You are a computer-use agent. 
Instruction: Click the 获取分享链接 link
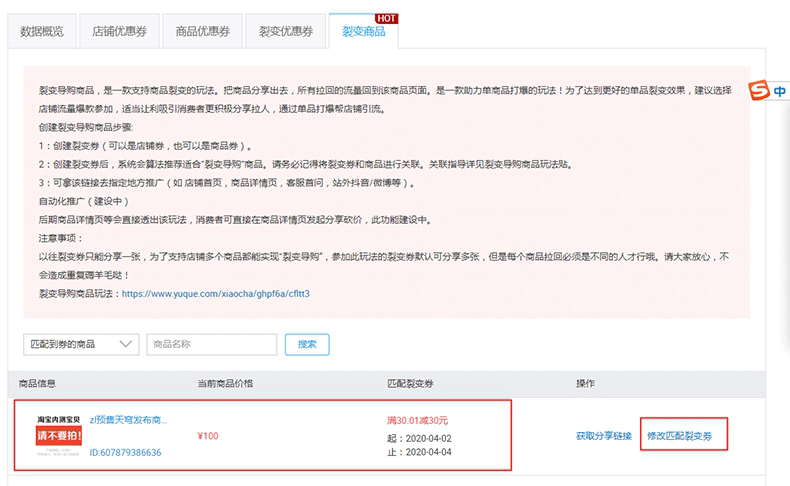tap(603, 436)
